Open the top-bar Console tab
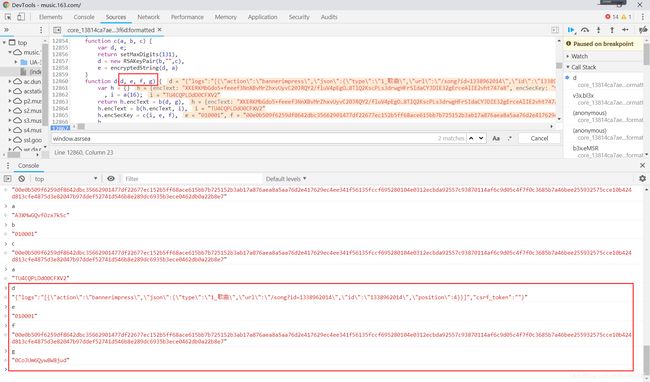Viewport: 650px width, 382px height. coord(84,17)
